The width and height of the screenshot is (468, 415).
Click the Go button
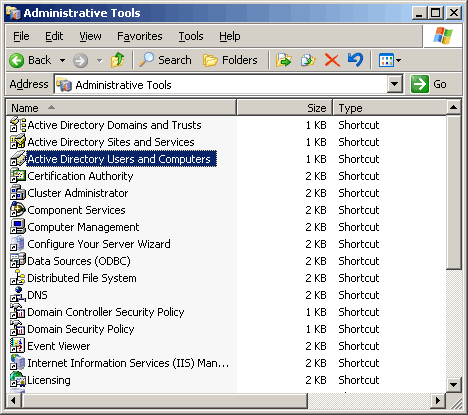(429, 84)
